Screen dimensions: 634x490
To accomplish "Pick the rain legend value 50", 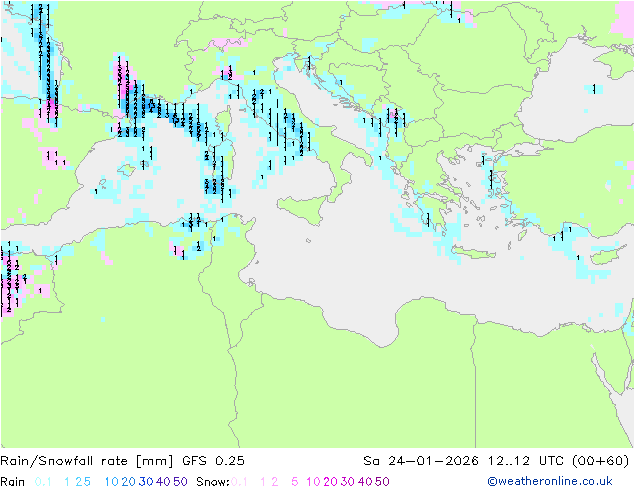I will 180,482.
